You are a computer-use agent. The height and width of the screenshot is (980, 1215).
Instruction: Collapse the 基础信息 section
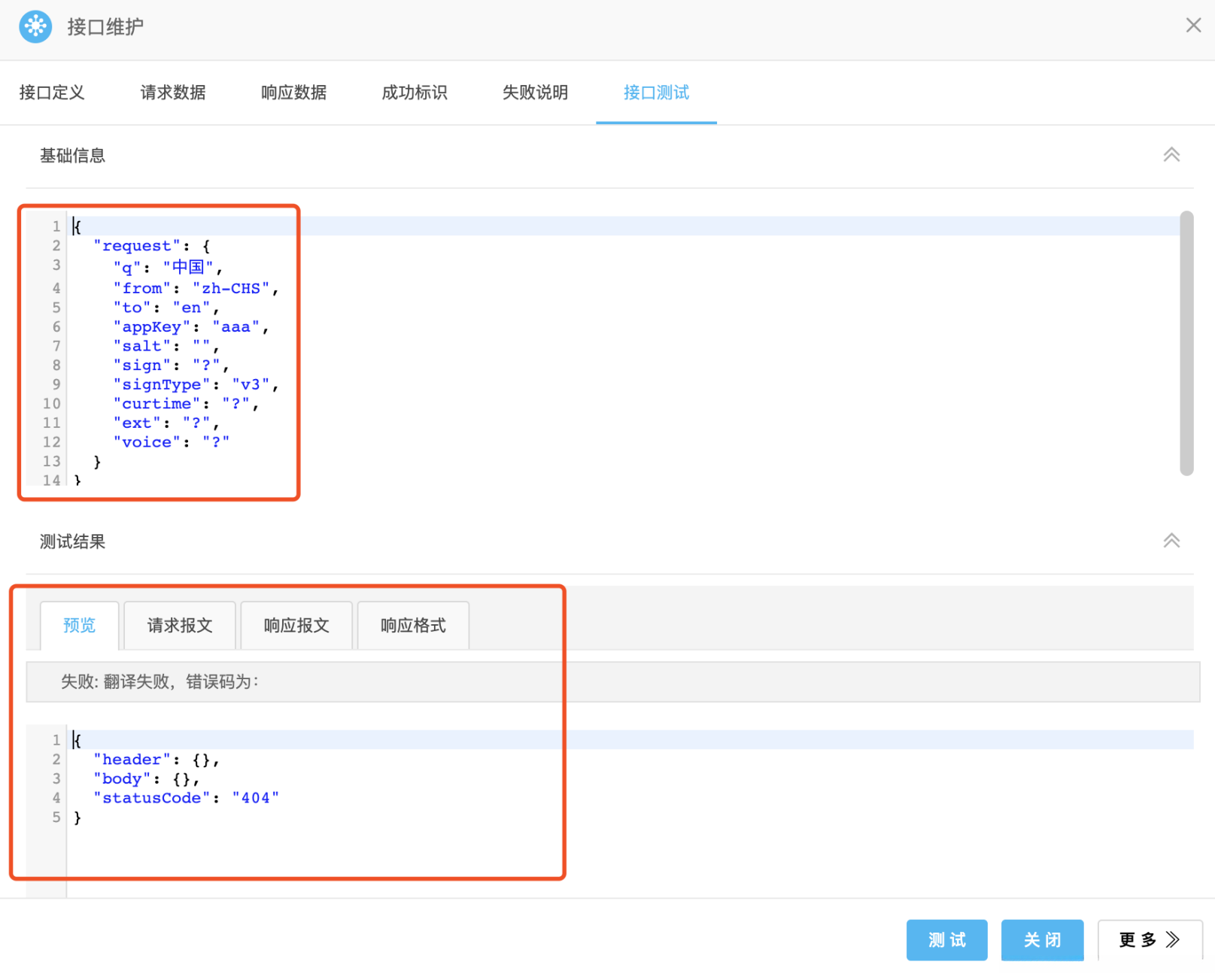[1171, 155]
